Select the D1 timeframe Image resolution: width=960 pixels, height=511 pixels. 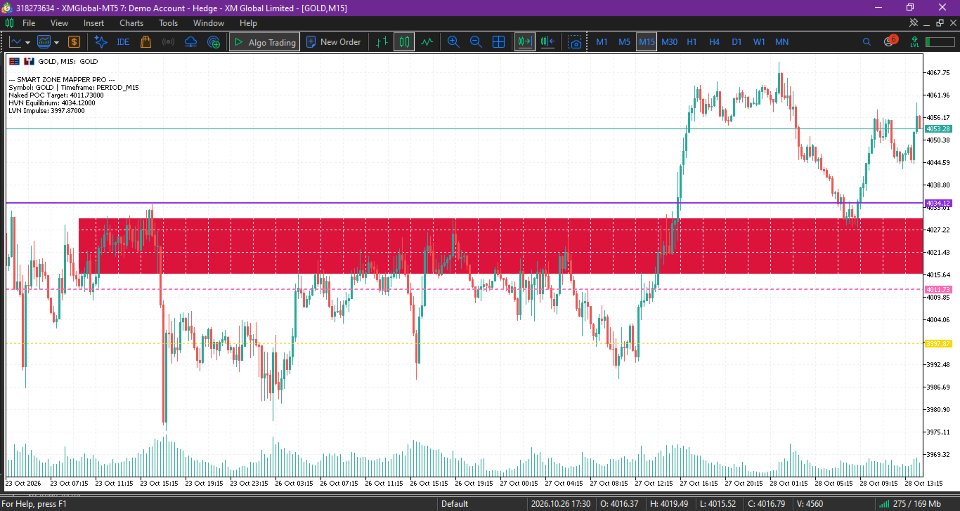pyautogui.click(x=737, y=42)
